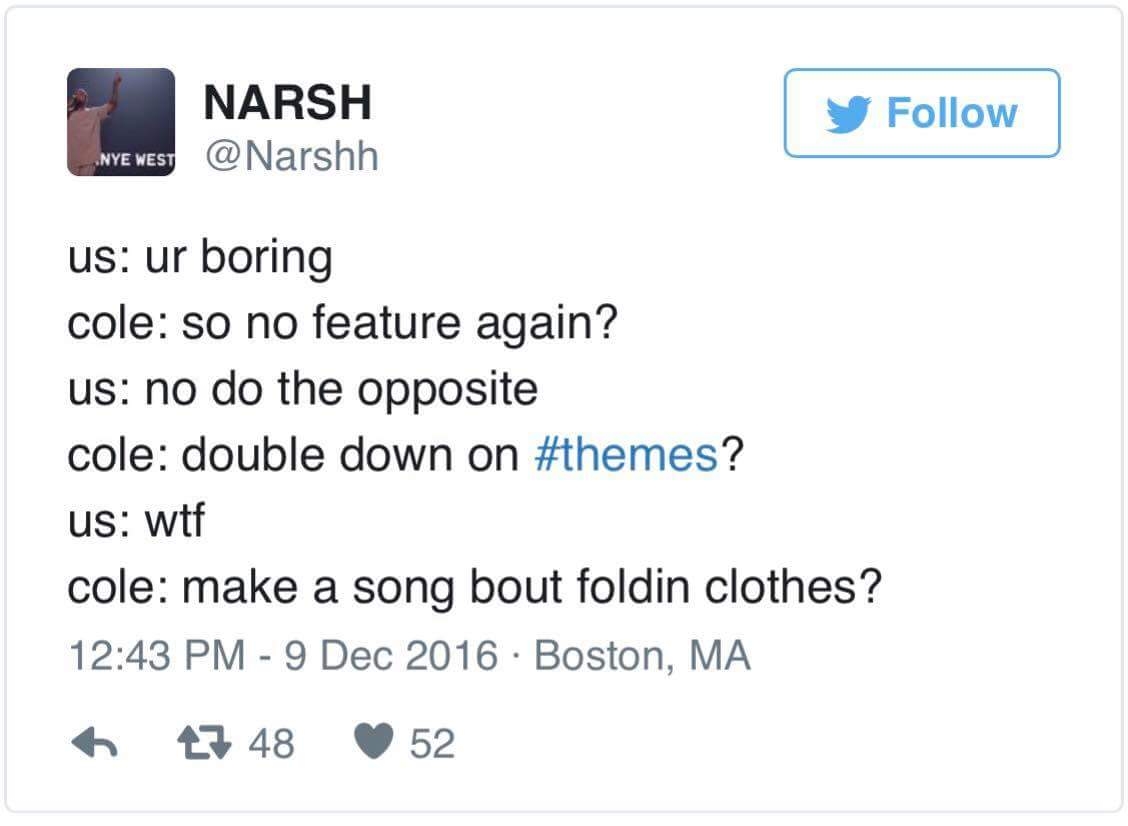Click Twitter bird icon in Follow button

click(848, 114)
